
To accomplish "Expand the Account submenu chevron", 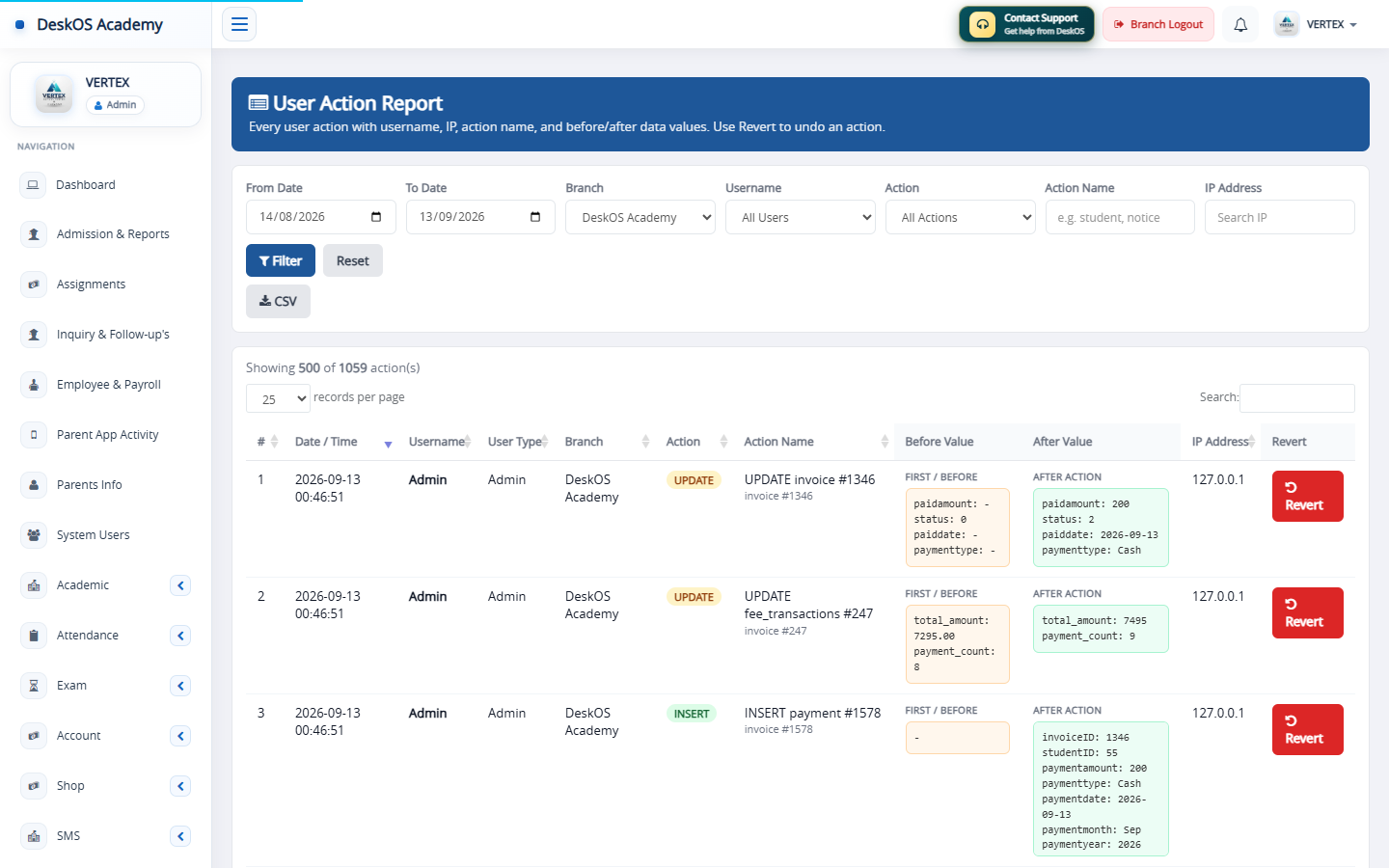I will tap(180, 736).
